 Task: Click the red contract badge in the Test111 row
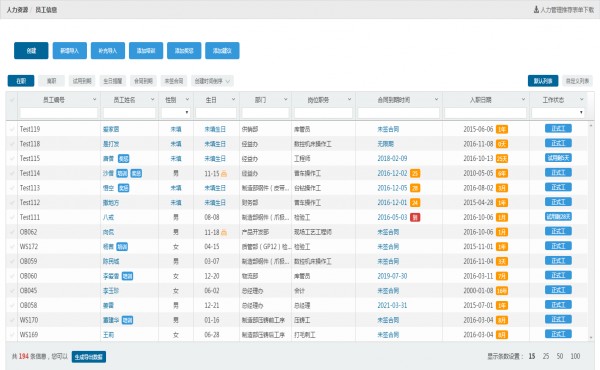(415, 217)
